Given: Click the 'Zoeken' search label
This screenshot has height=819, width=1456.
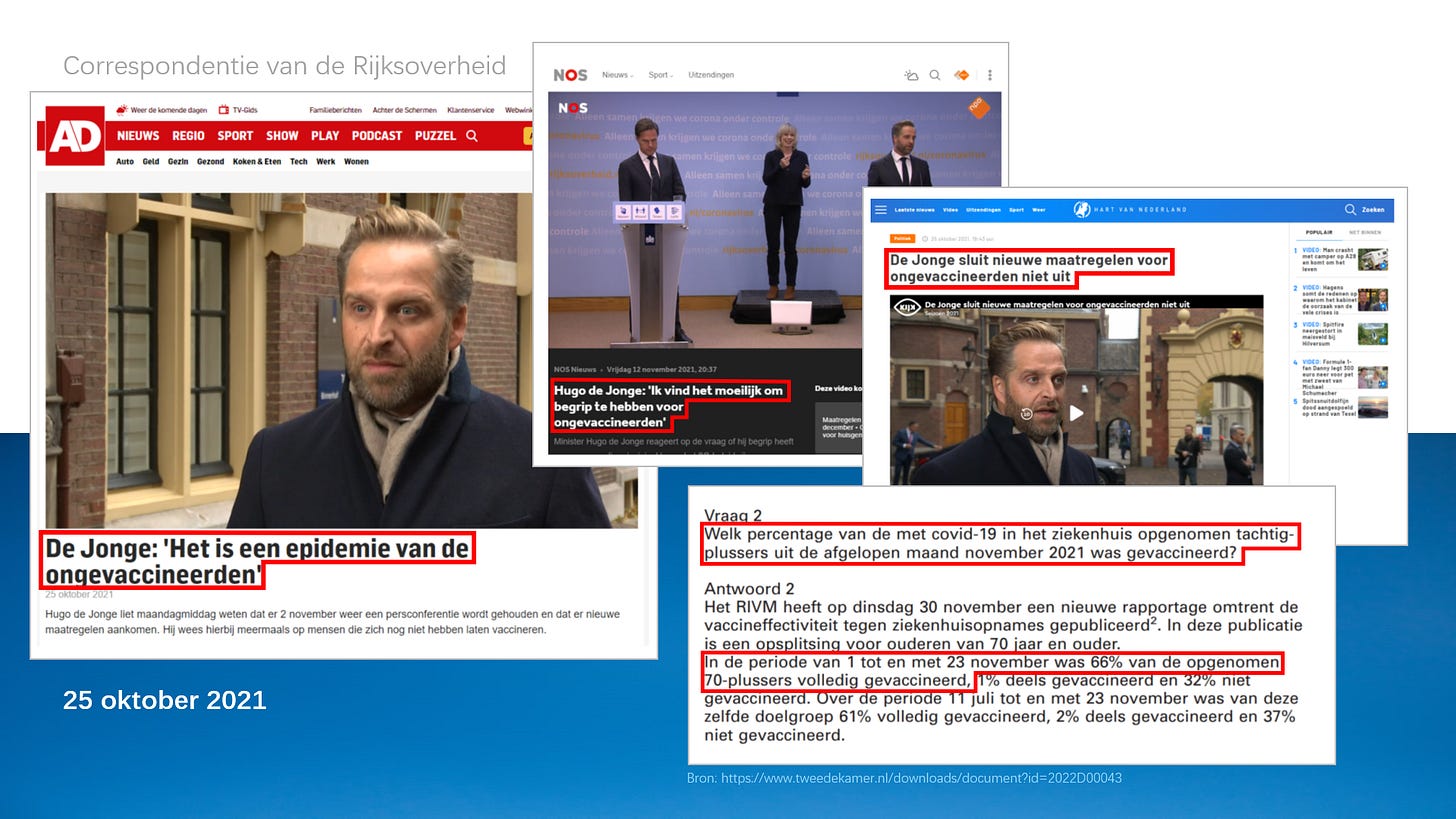Looking at the screenshot, I should tap(1373, 210).
